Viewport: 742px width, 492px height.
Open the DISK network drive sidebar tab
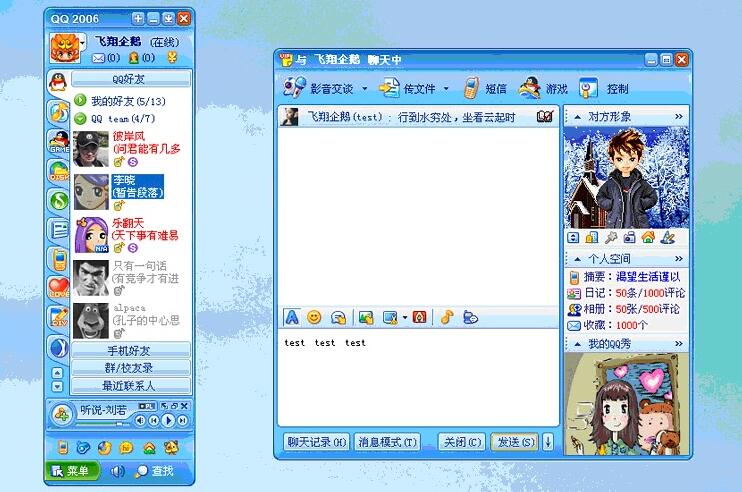(59, 171)
